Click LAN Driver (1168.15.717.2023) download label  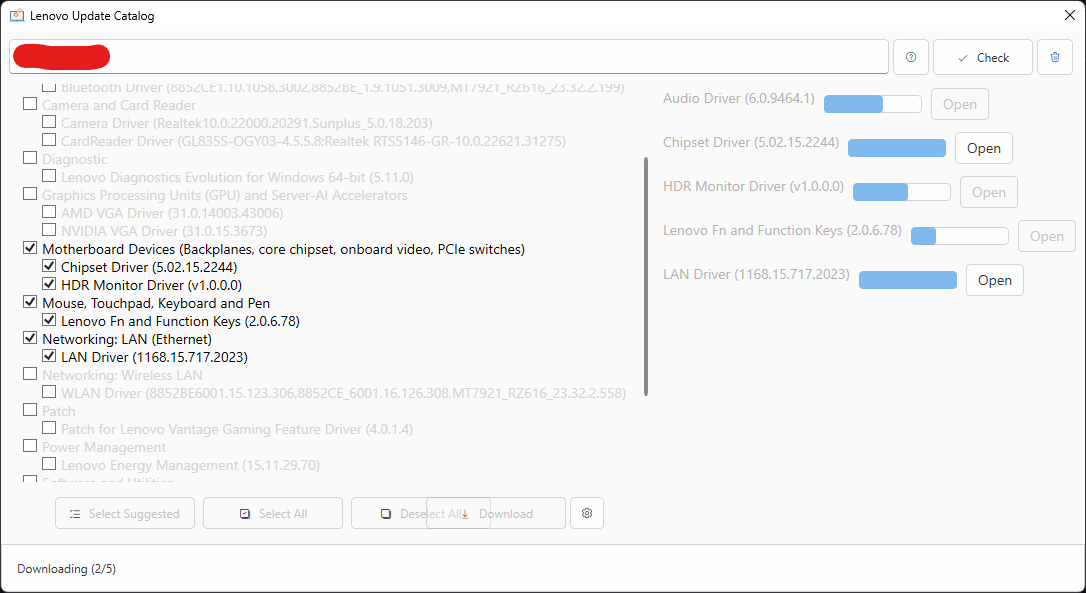click(x=756, y=274)
